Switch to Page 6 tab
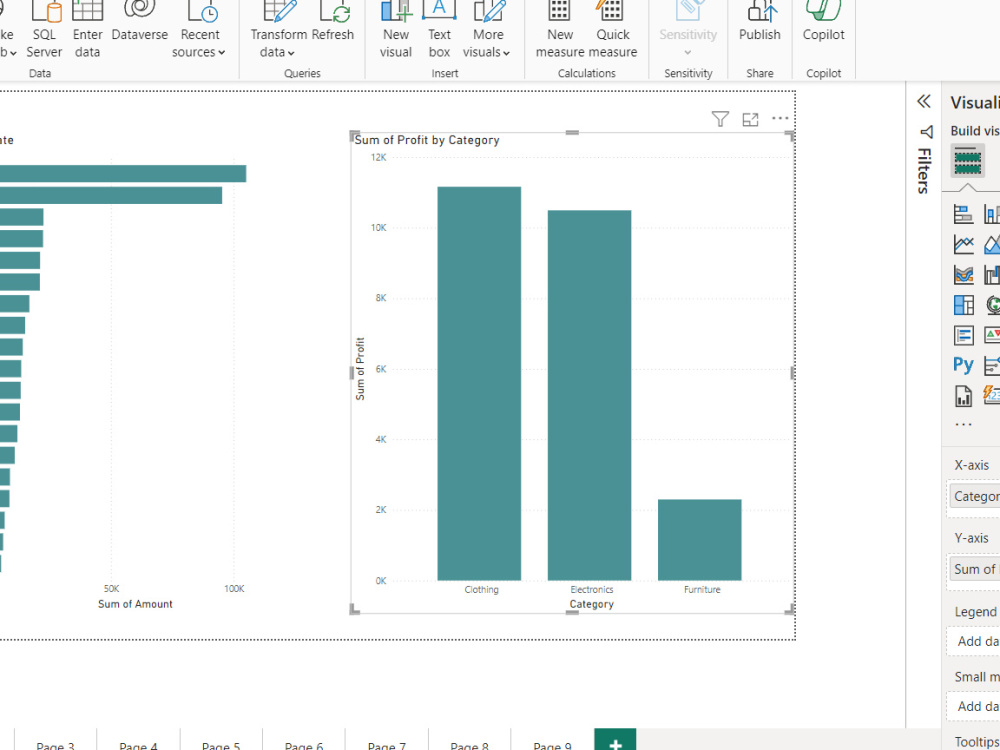 tap(304, 741)
